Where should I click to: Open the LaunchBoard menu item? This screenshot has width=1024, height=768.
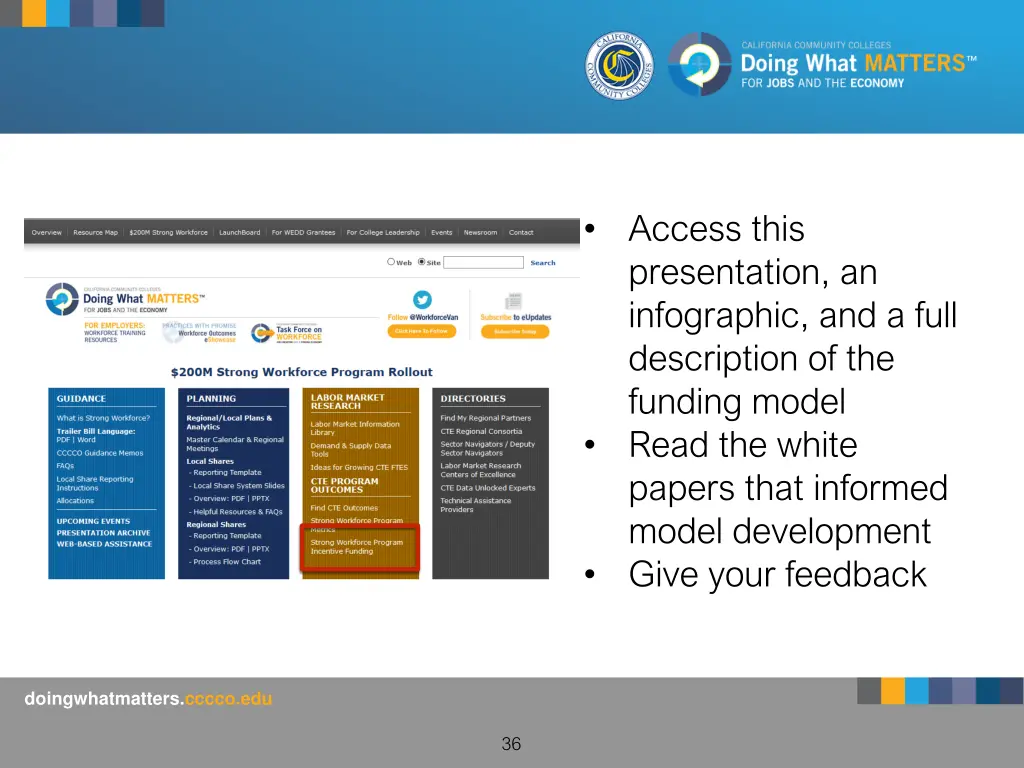(239, 233)
